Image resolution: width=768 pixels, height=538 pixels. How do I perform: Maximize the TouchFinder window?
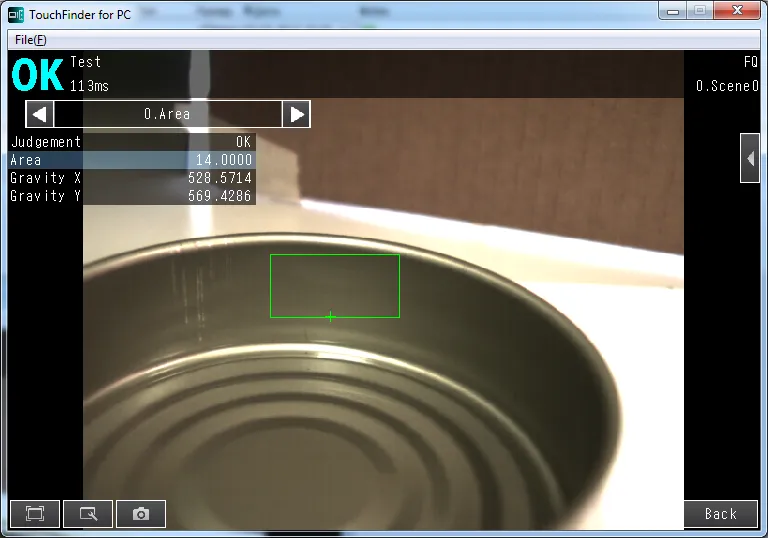[x=699, y=11]
